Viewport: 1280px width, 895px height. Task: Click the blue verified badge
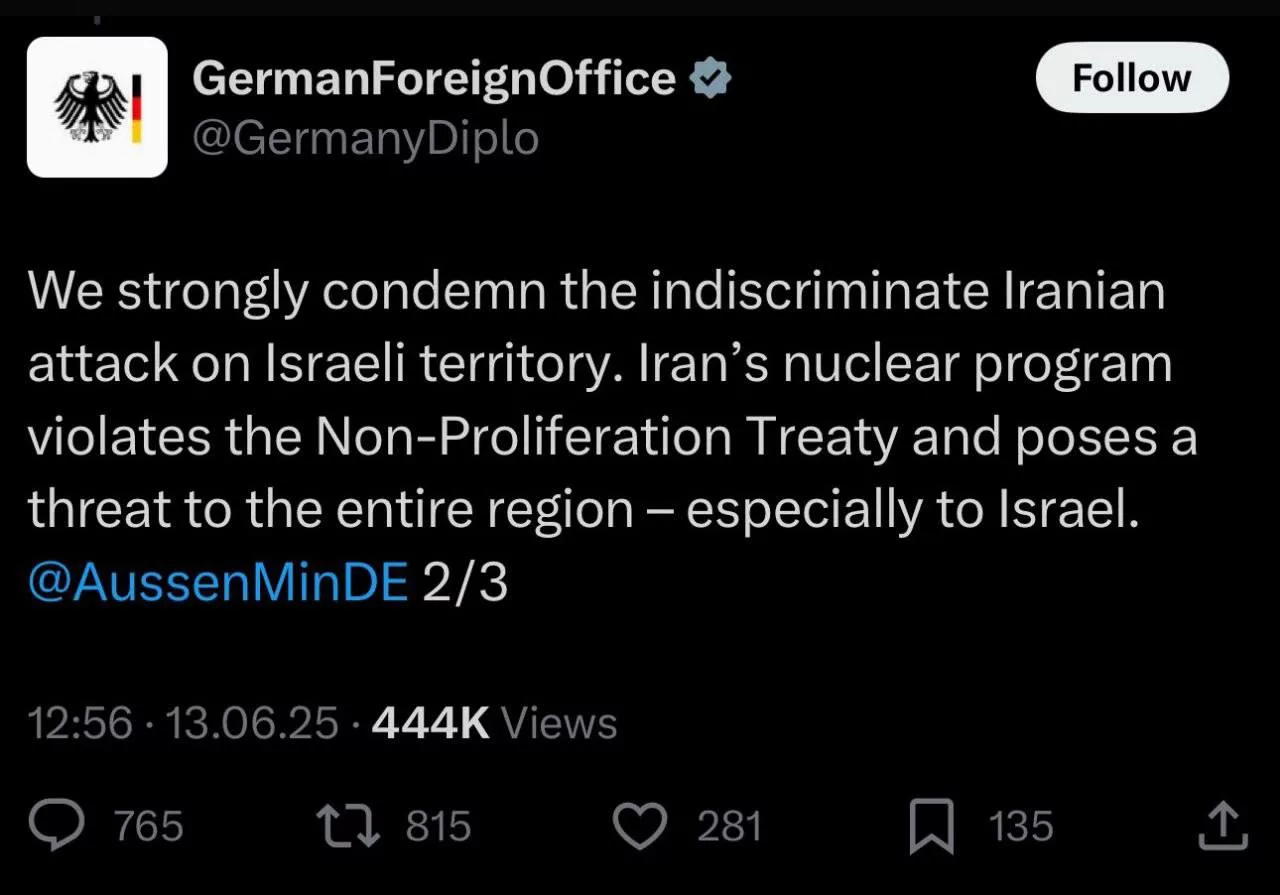pos(711,78)
